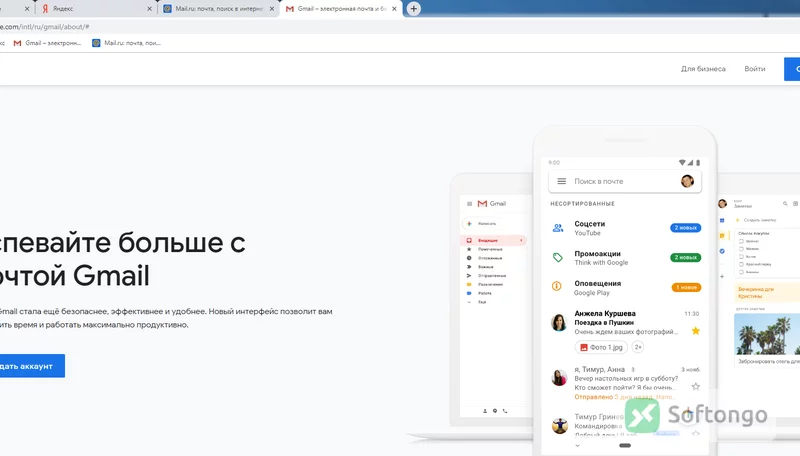Screen dimensions: 800x456
Task: Click the palm trees photo thumbnail
Action: click(x=767, y=334)
